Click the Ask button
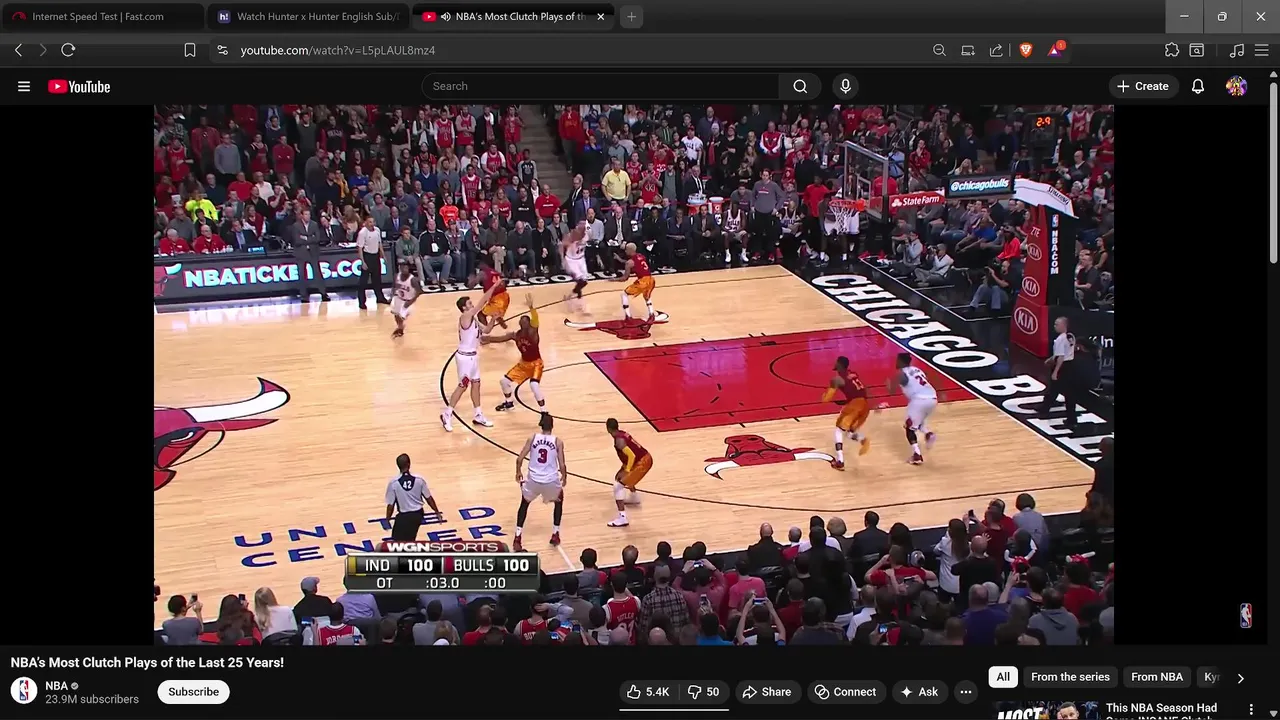This screenshot has height=720, width=1280. [918, 692]
